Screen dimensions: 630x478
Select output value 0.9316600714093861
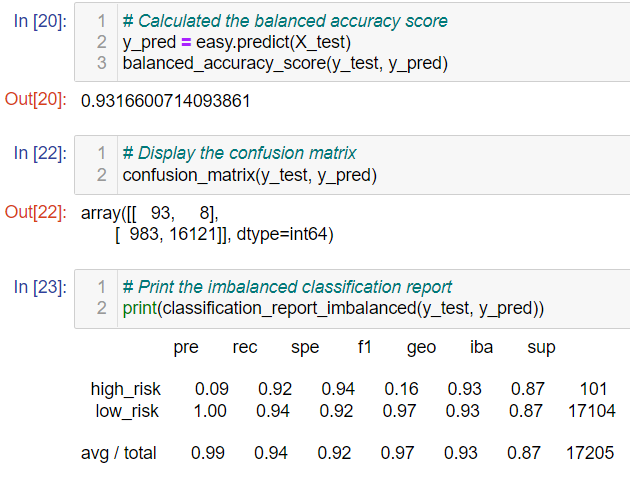(166, 101)
